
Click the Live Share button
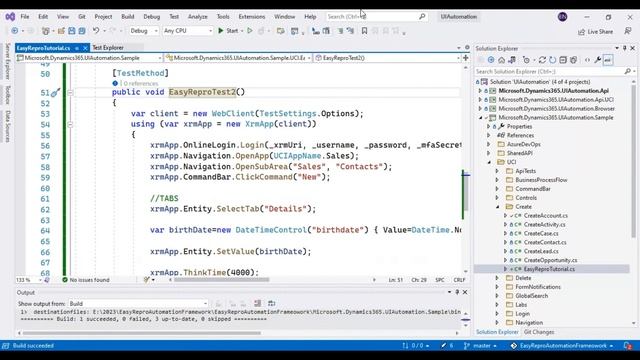pos(596,31)
